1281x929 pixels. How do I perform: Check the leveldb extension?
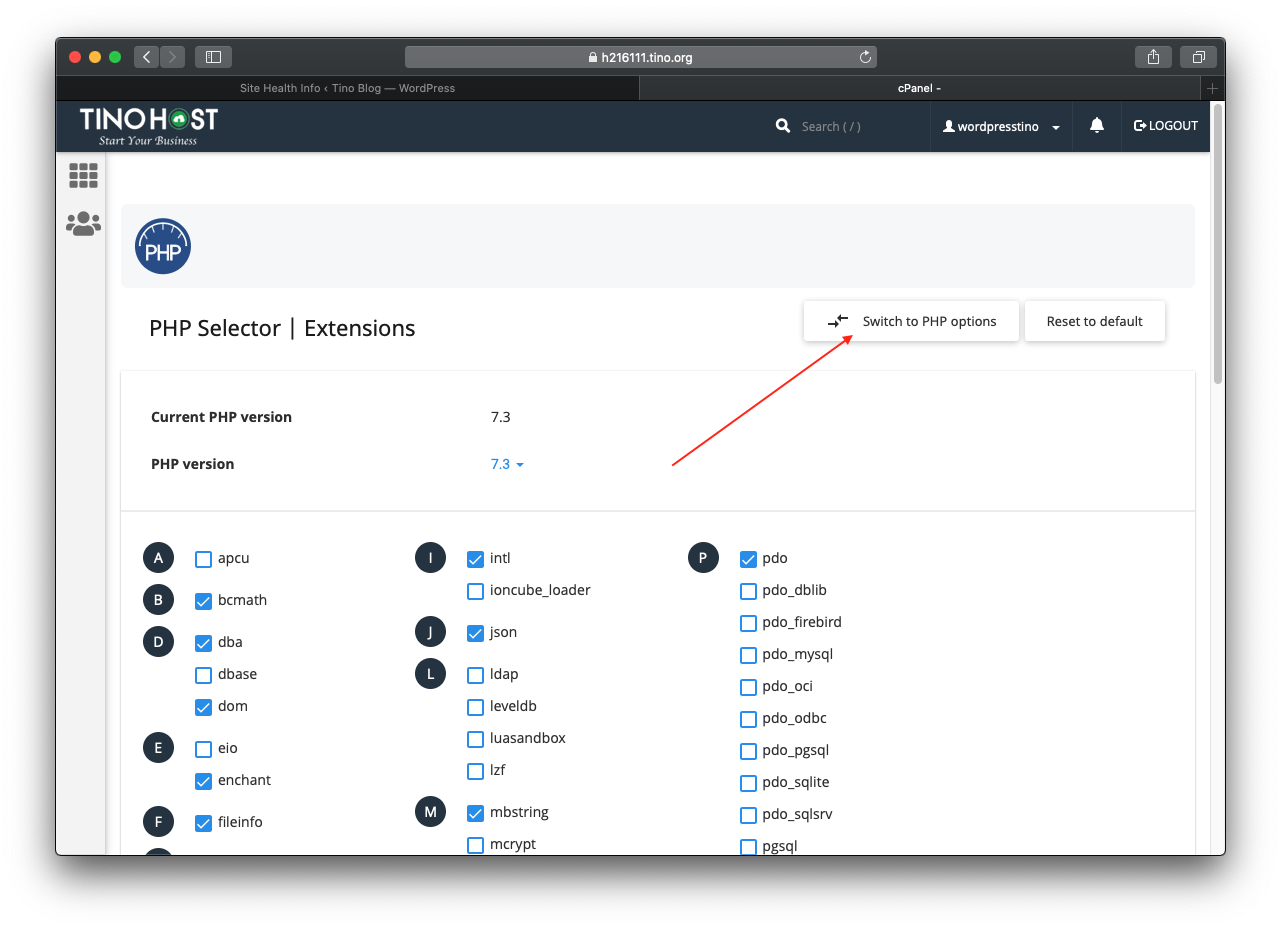(x=476, y=707)
